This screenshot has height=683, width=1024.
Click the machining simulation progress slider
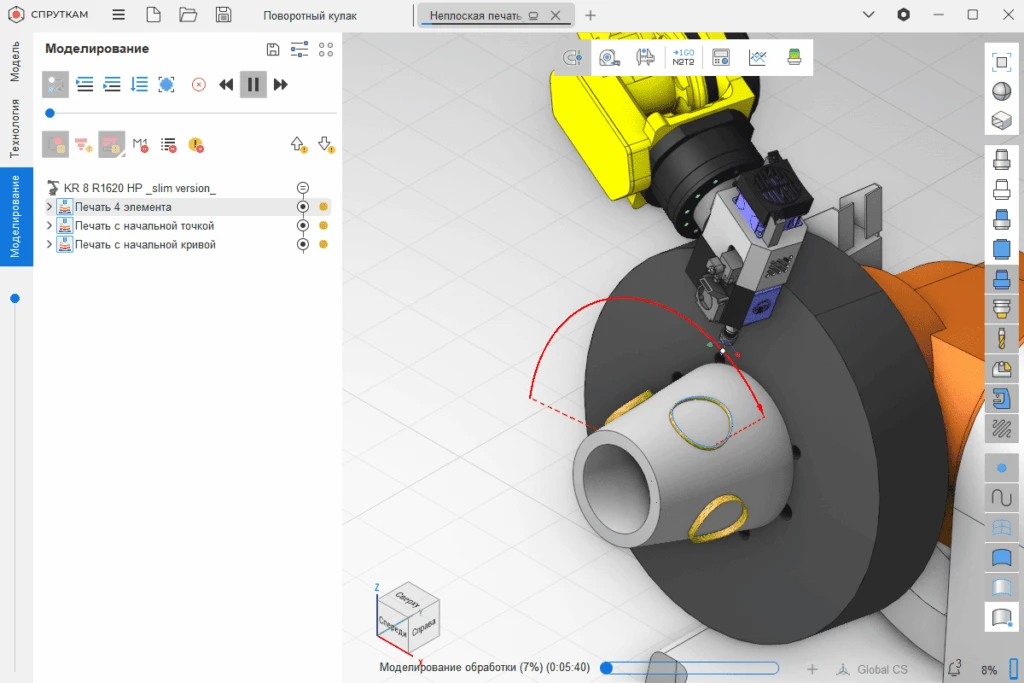690,668
